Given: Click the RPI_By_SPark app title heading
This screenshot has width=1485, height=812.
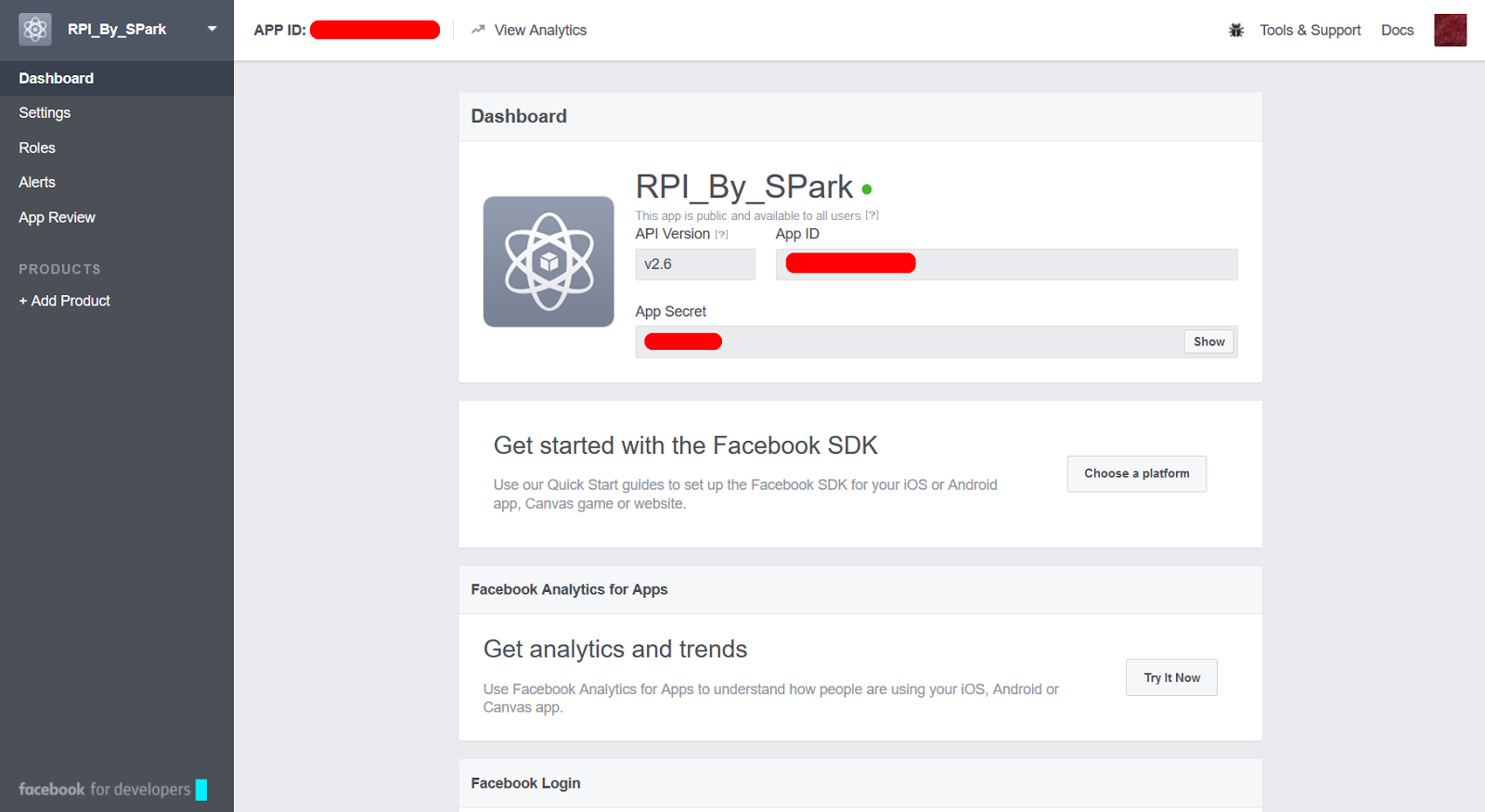Looking at the screenshot, I should tap(744, 187).
